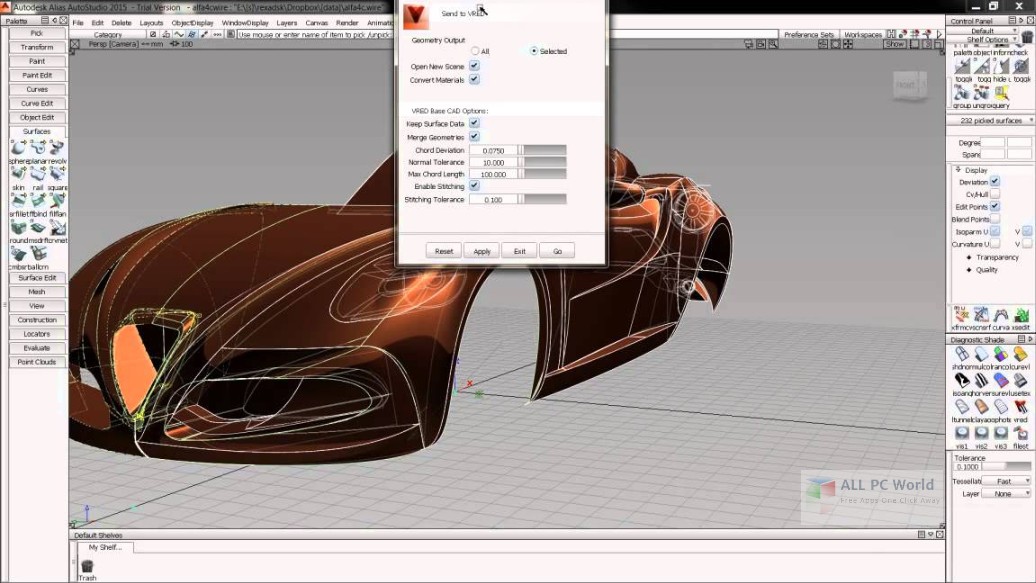Open the Layer None dropdown

pyautogui.click(x=1006, y=494)
